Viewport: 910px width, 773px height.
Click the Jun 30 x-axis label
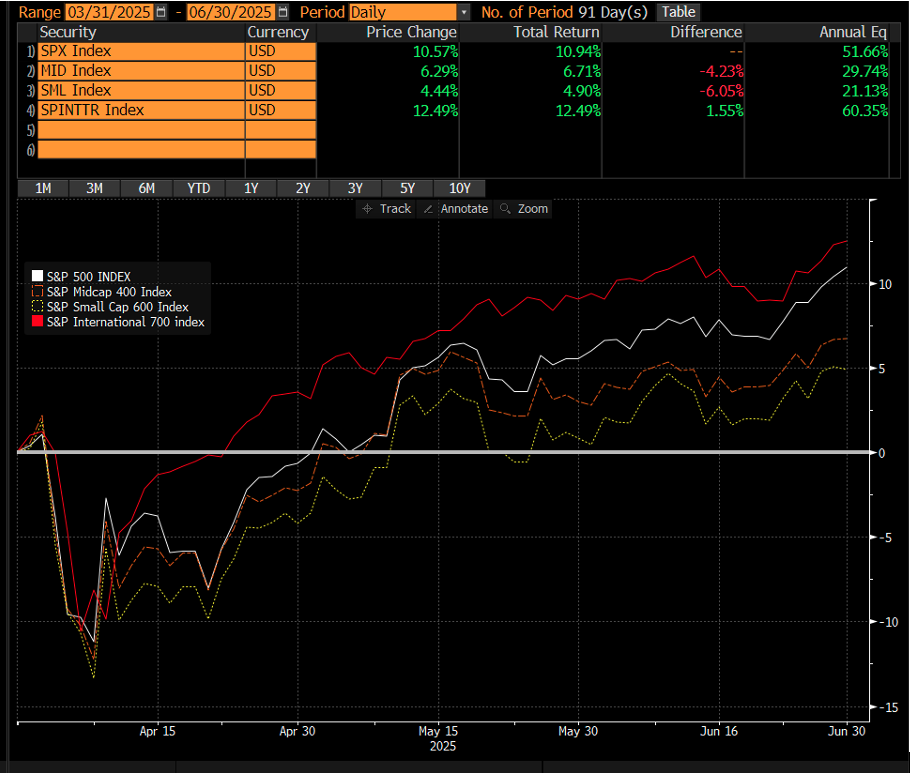click(x=846, y=731)
